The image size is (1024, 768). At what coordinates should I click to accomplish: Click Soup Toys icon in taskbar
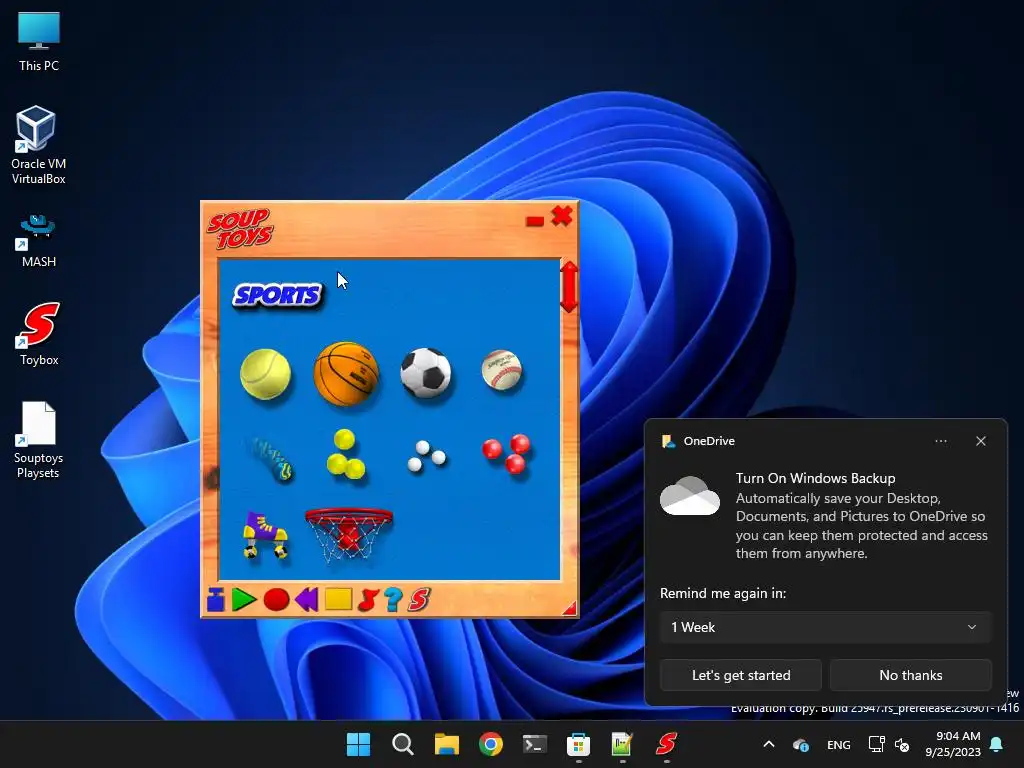(x=667, y=744)
